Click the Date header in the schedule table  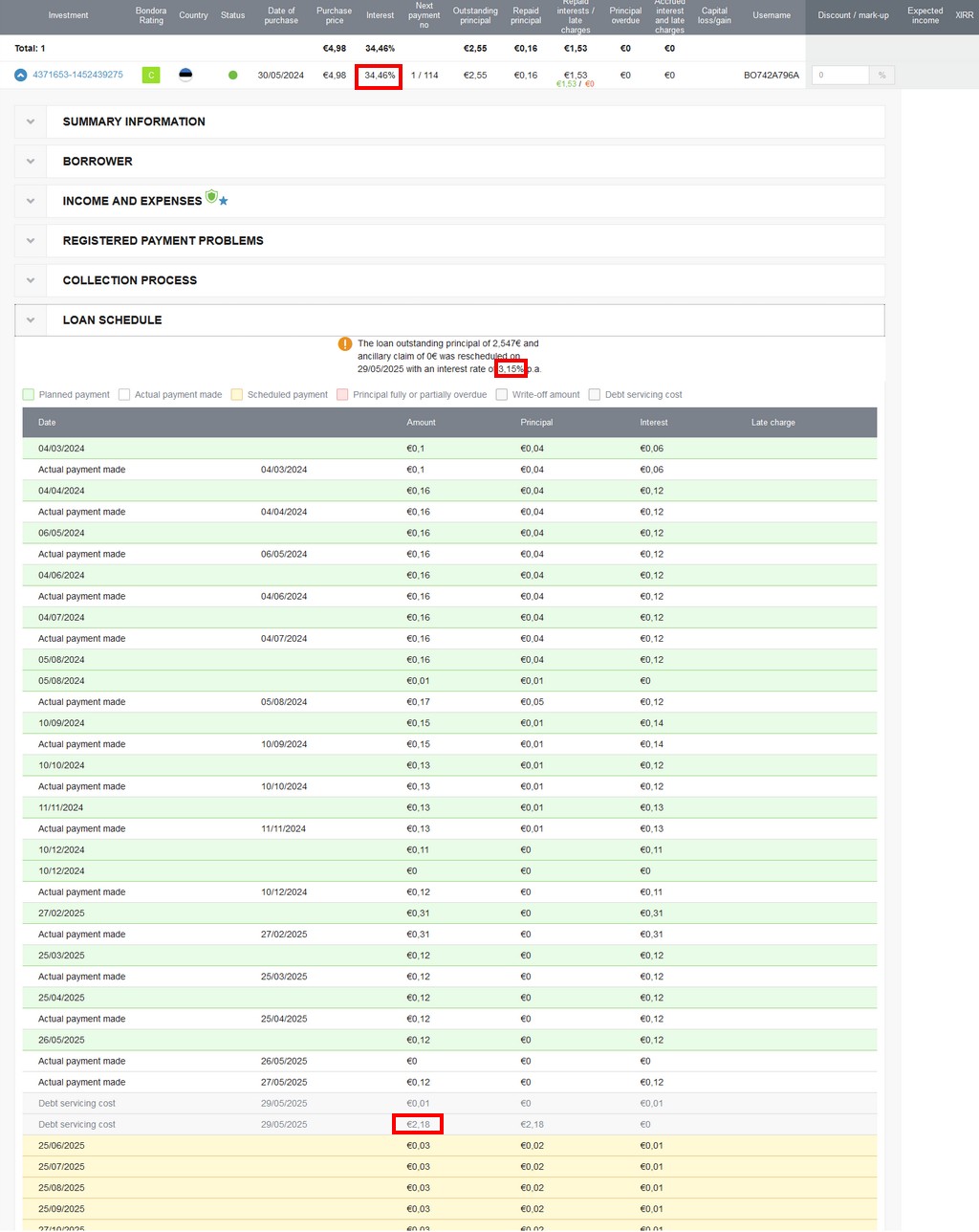point(47,422)
